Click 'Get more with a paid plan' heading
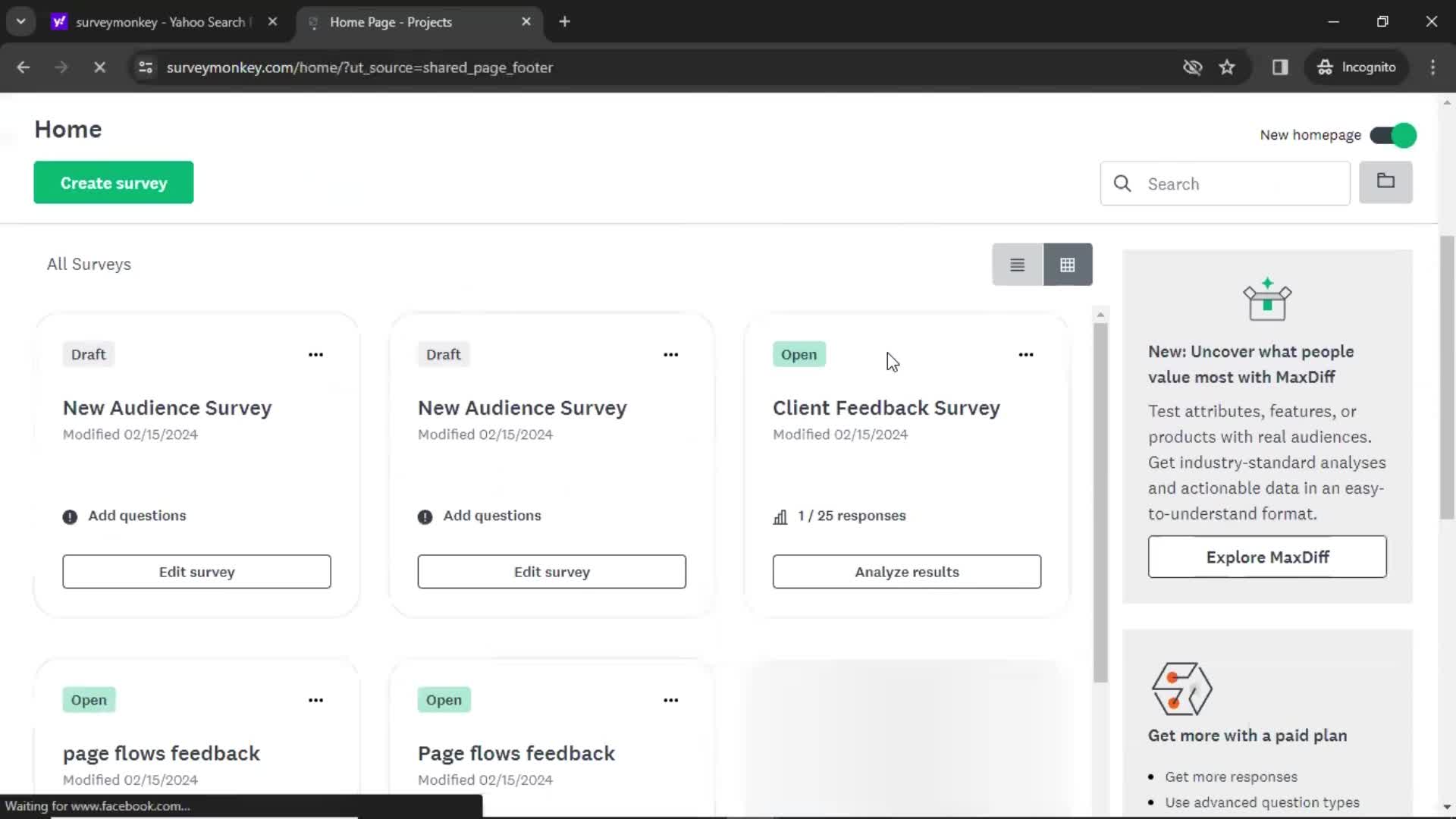This screenshot has height=819, width=1456. [1247, 736]
